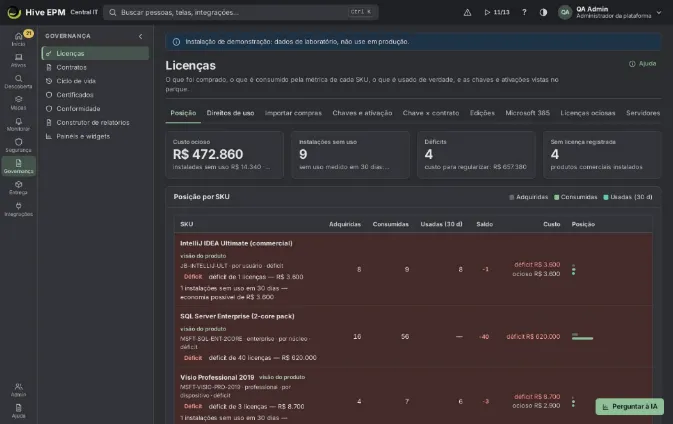Click the Sem licença registrada card
Image resolution: width=673 pixels, height=424 pixels.
[x=602, y=155]
